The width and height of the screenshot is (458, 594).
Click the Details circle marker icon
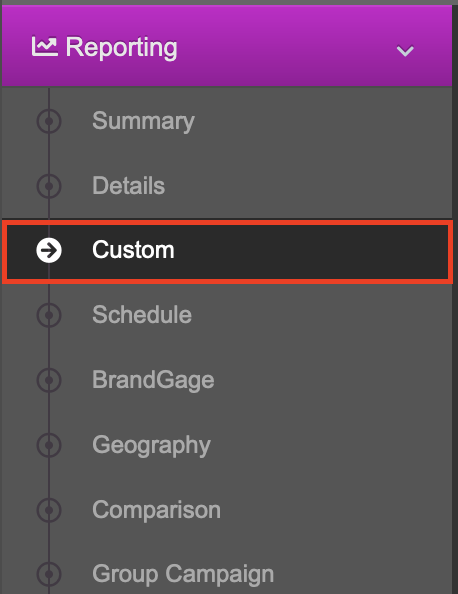[49, 186]
